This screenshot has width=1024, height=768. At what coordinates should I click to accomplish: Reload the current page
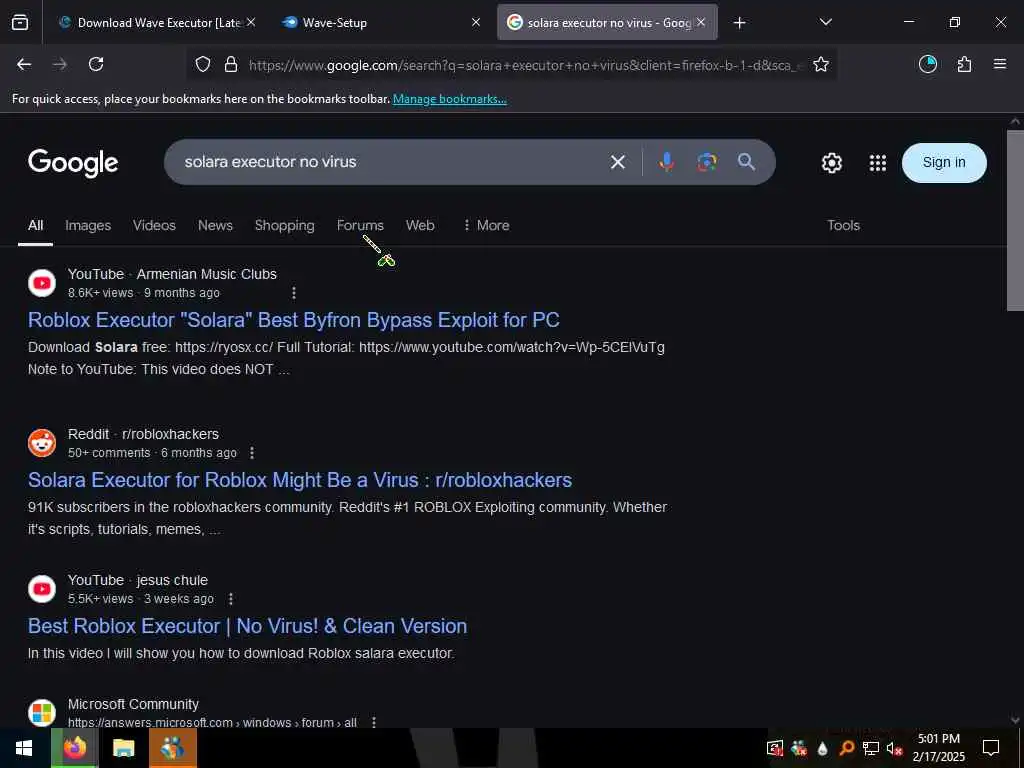[x=96, y=64]
